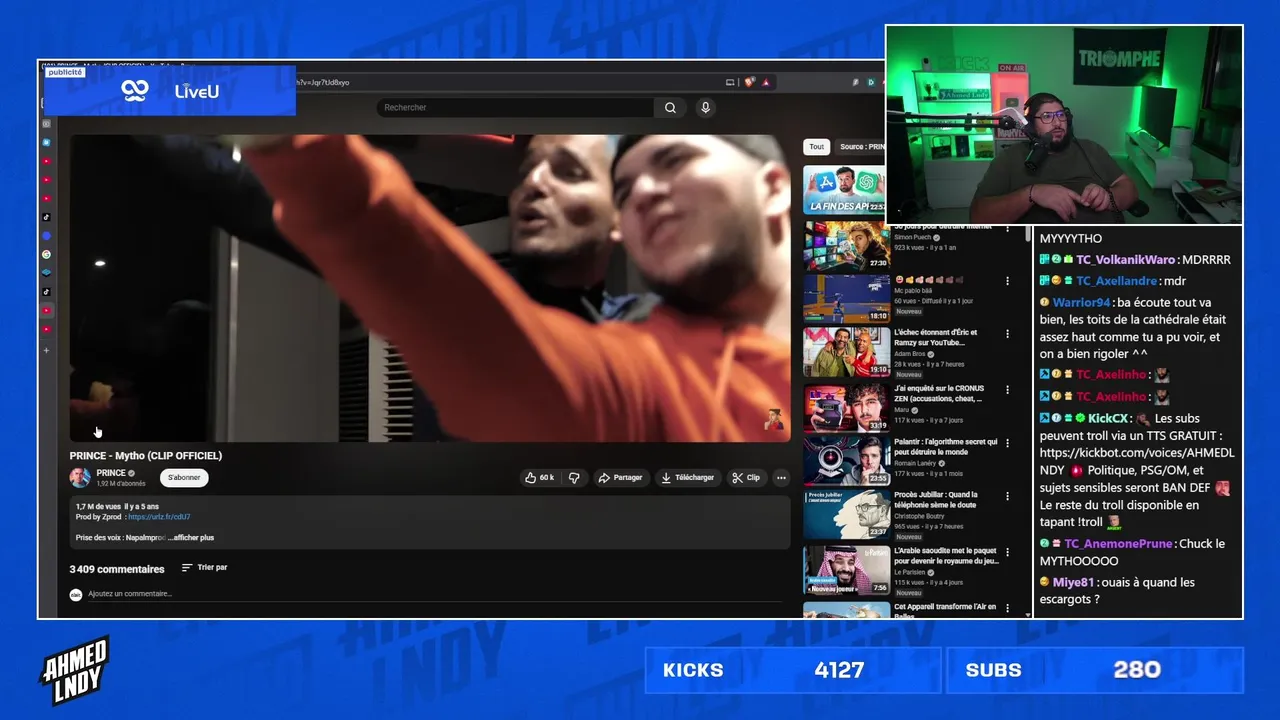Click the Partager share arrow button

coord(620,478)
